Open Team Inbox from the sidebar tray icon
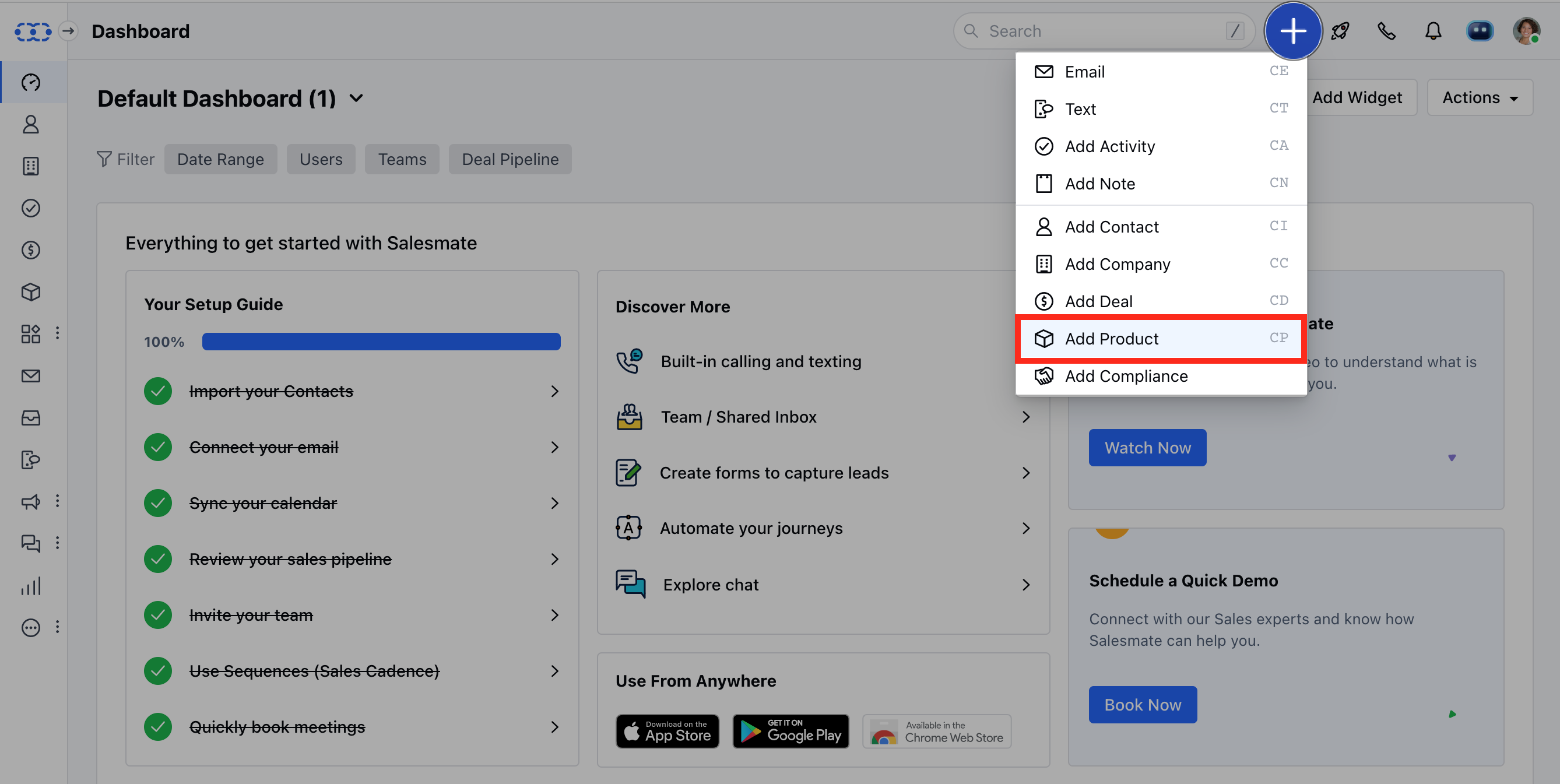The width and height of the screenshot is (1560, 784). pyautogui.click(x=31, y=418)
